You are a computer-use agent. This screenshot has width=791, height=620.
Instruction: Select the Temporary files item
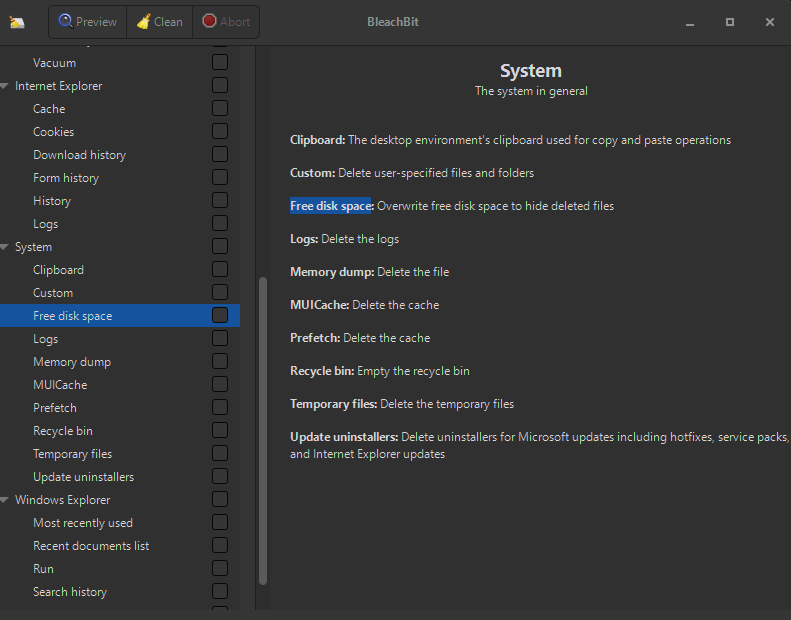pos(73,454)
